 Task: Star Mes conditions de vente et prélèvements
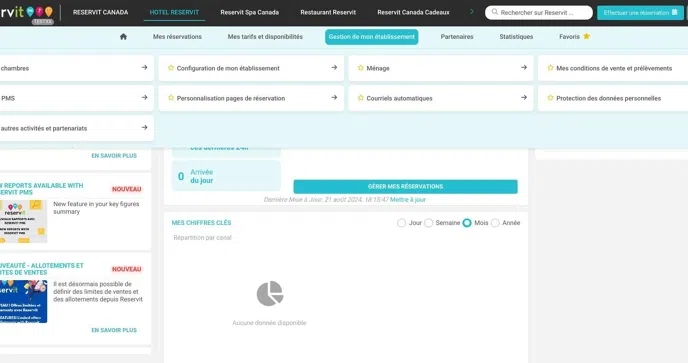(550, 68)
